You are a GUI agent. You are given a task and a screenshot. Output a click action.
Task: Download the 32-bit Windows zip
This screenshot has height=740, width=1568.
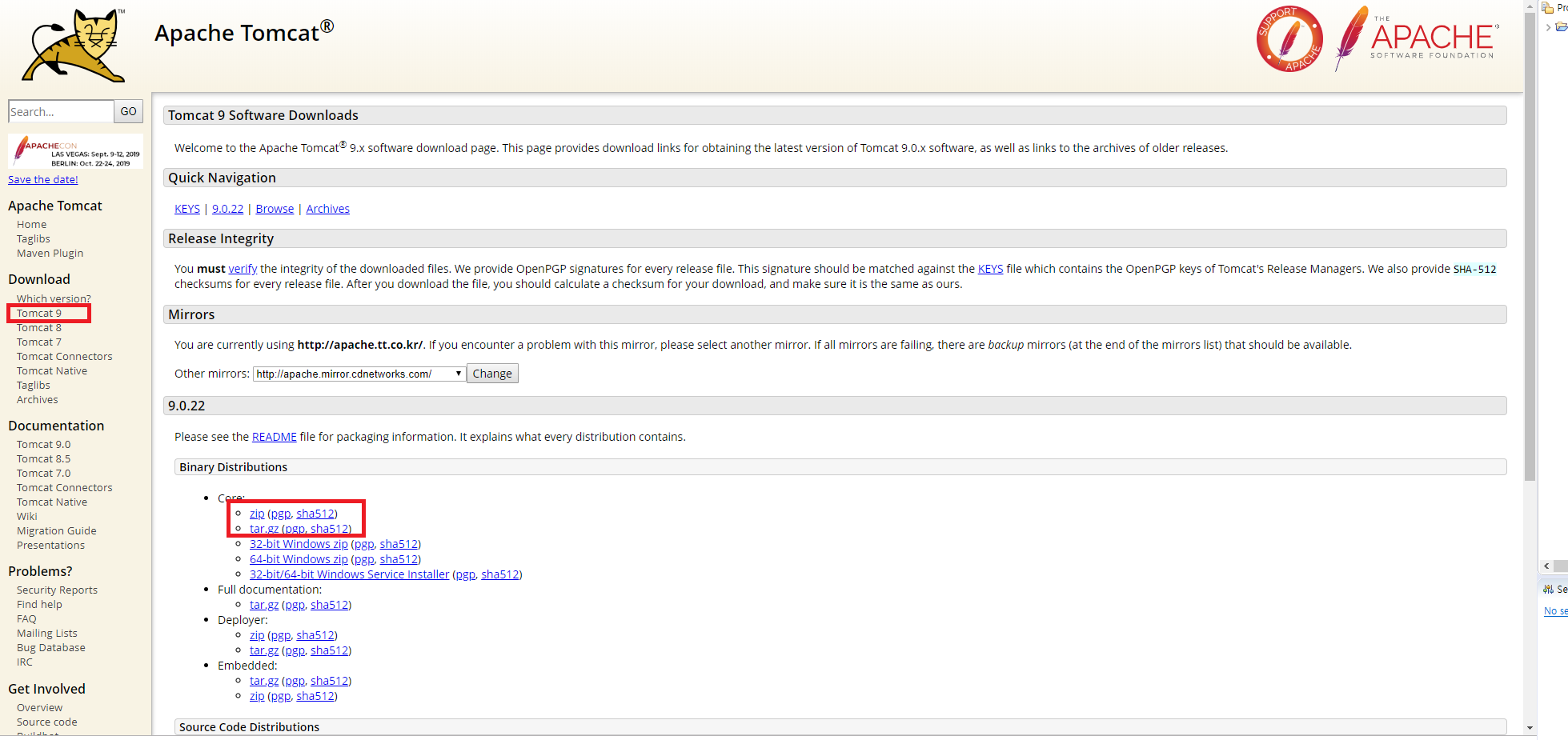299,544
